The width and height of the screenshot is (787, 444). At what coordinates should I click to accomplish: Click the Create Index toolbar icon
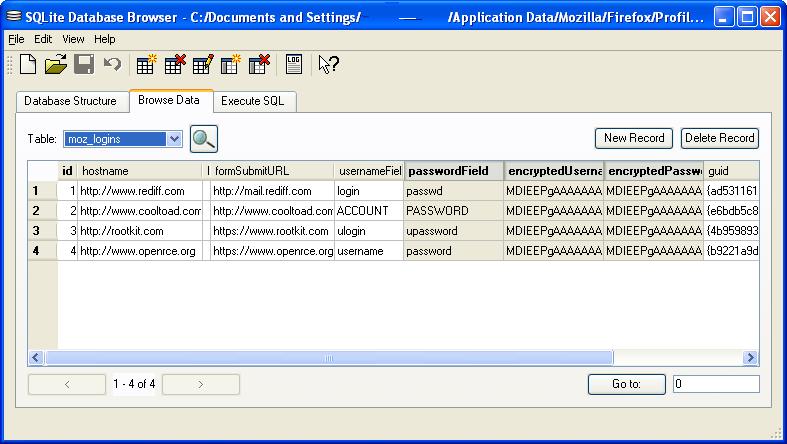231,65
